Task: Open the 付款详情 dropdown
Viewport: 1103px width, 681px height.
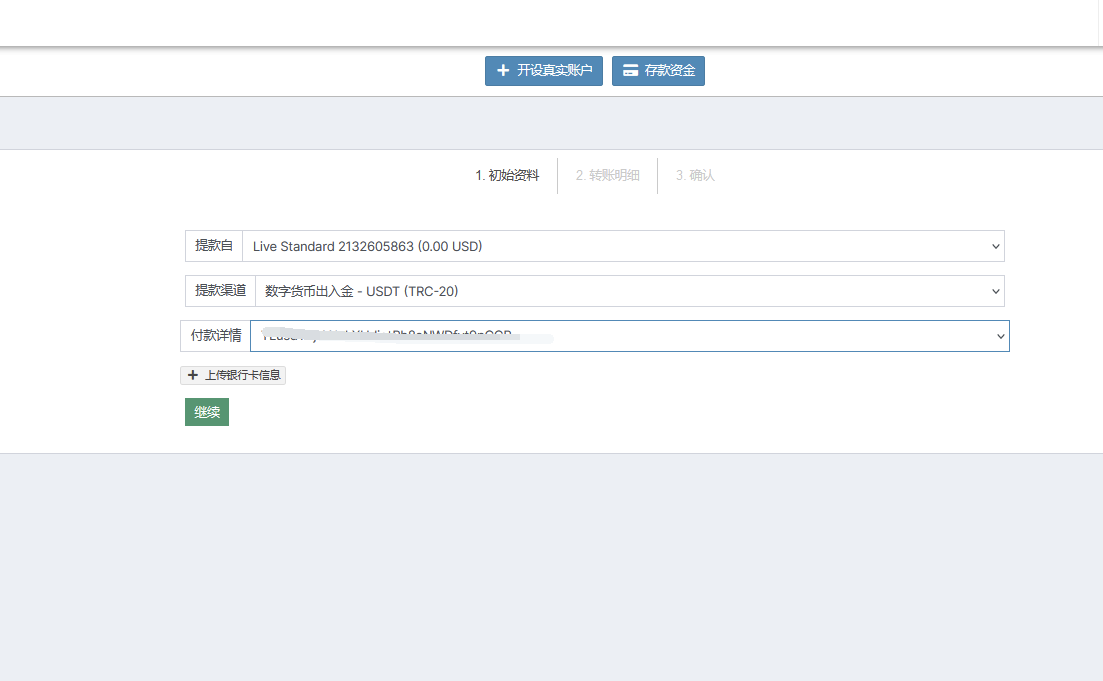Action: point(630,336)
